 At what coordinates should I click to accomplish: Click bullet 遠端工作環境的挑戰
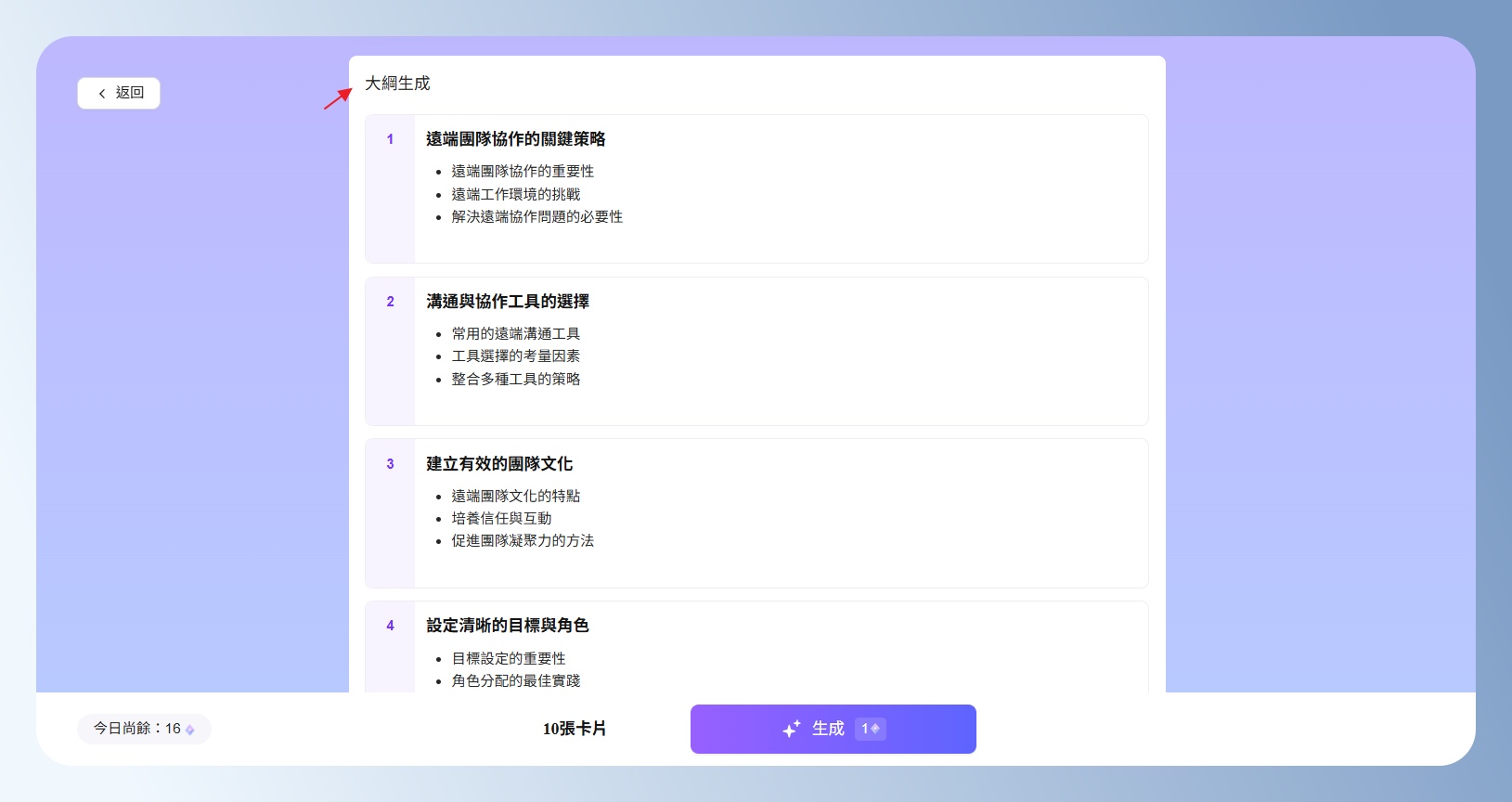[x=515, y=194]
